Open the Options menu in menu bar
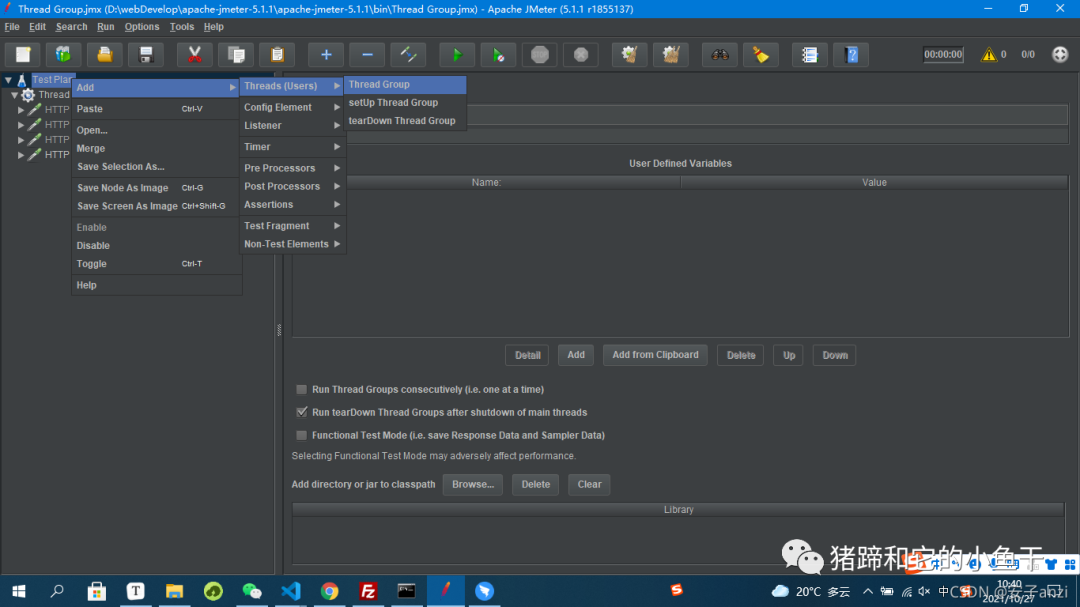The image size is (1080, 607). pyautogui.click(x=142, y=27)
